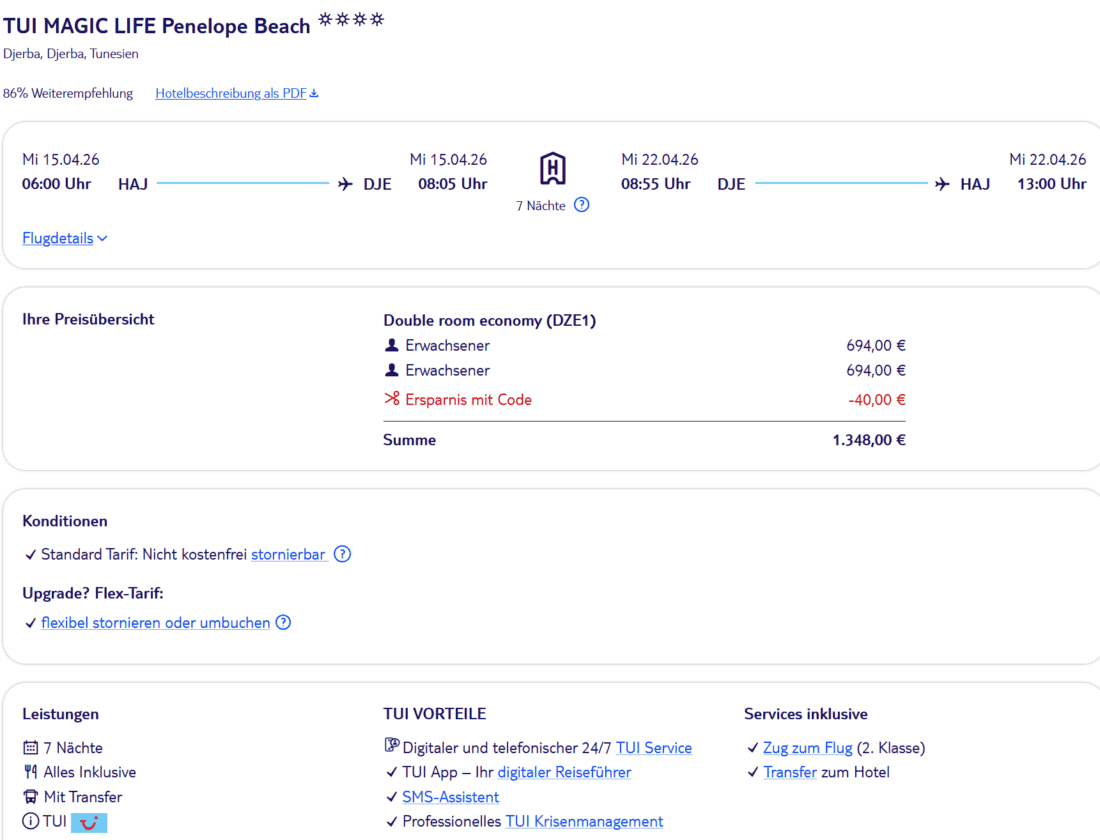Open the TUI Krisenmanagement link
This screenshot has width=1100, height=840.
584,822
